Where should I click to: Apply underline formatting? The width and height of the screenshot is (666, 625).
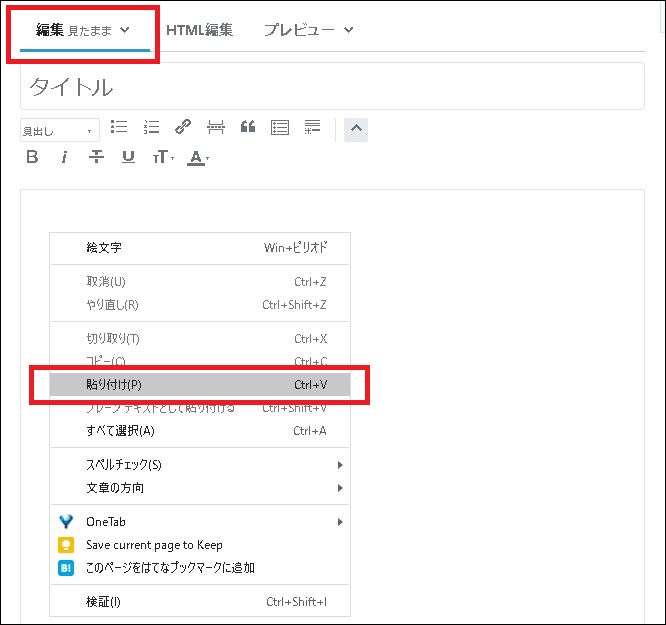(x=128, y=157)
